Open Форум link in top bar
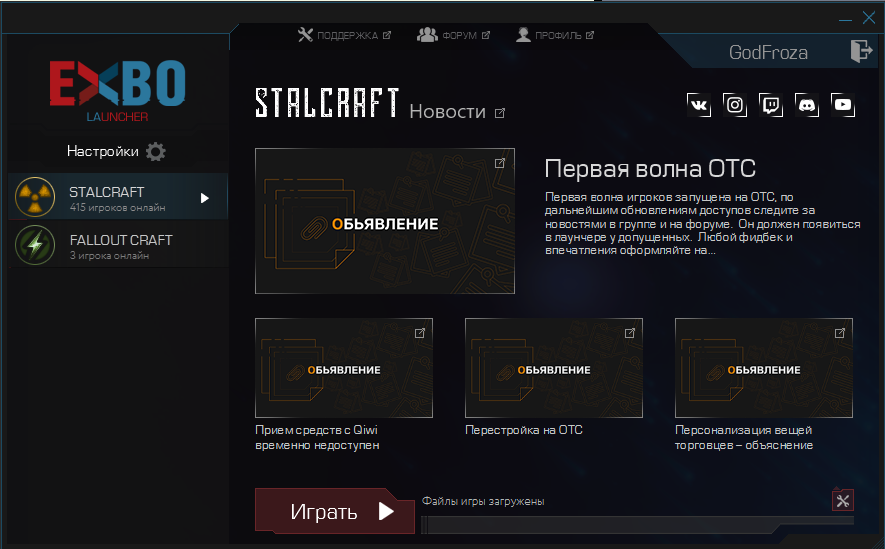This screenshot has height=549, width=885. (x=453, y=35)
